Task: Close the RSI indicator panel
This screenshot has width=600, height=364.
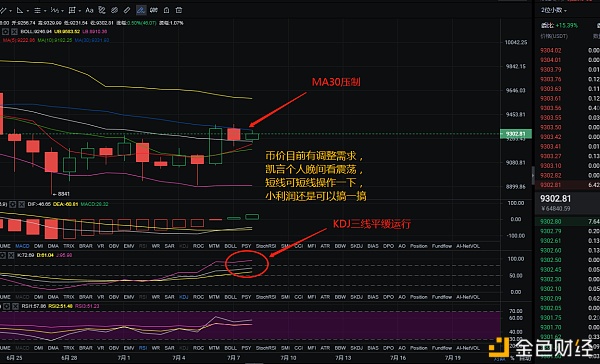Action: coord(15,306)
